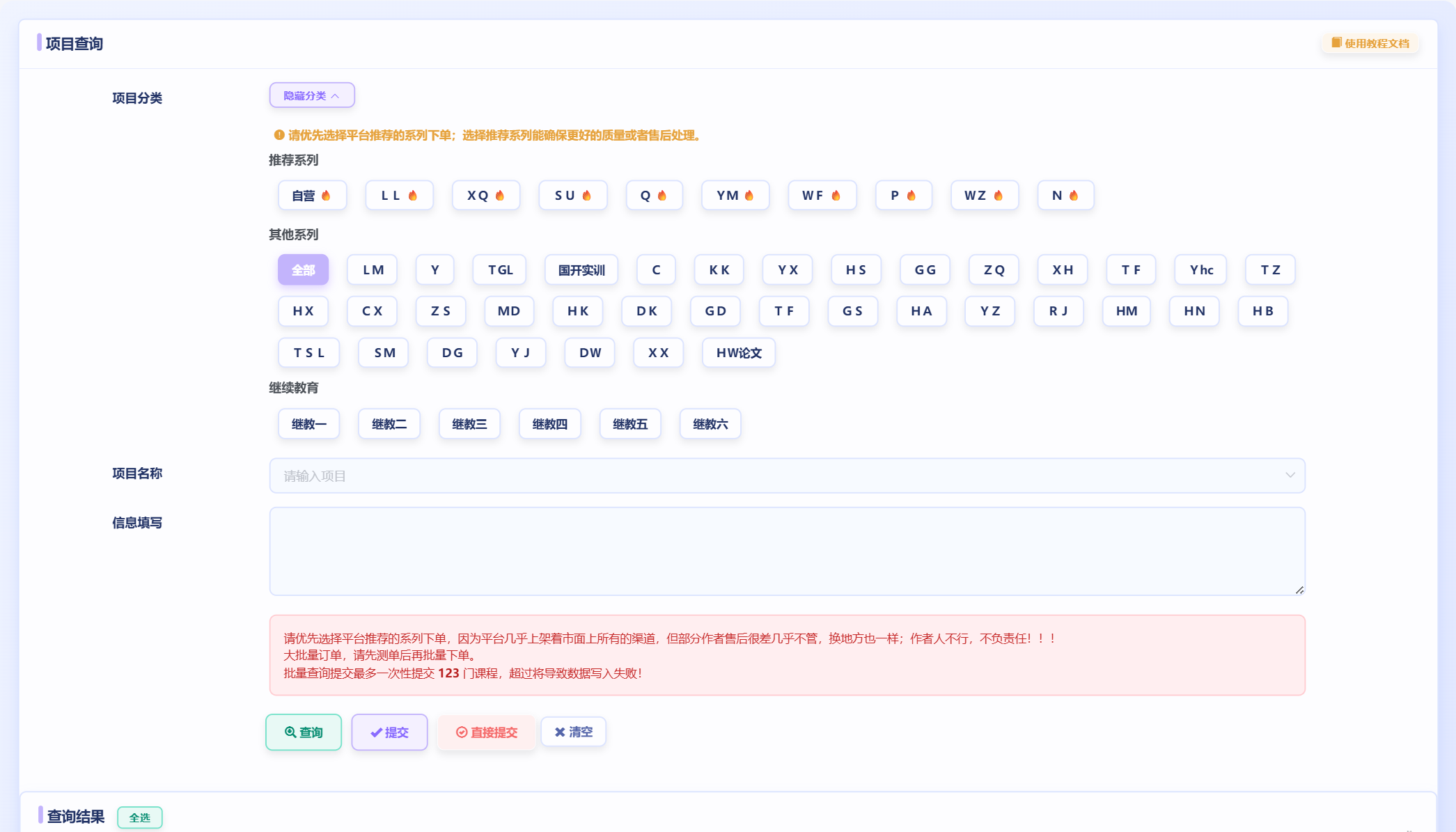Expand the project name selector chevron
The width and height of the screenshot is (1456, 832).
(x=1290, y=476)
